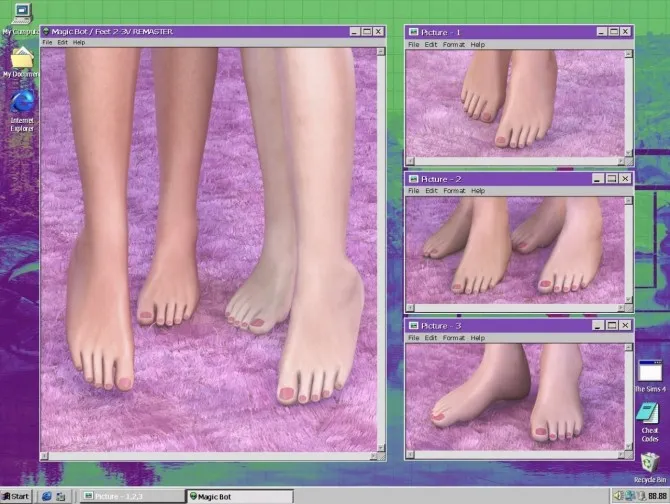
Task: Open Help menu in Picture - 1 window
Action: (478, 44)
